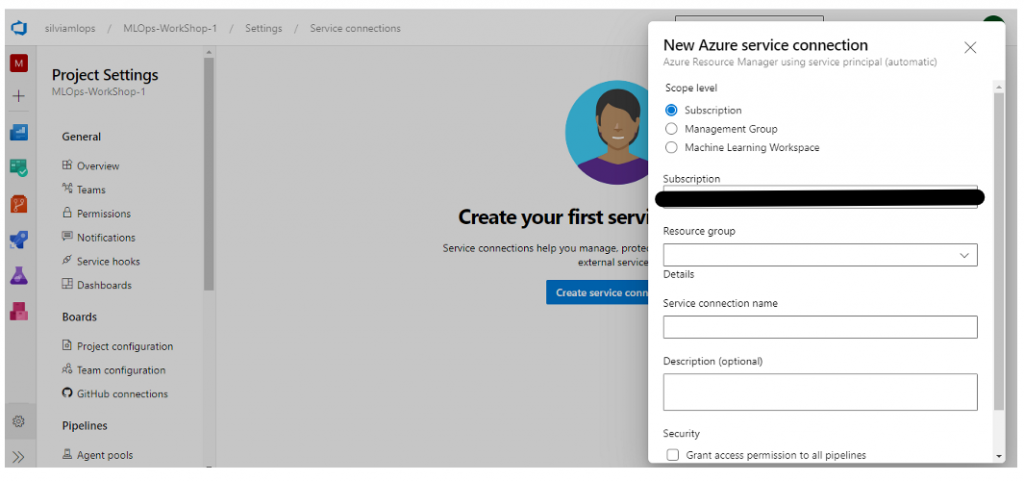Click the Create service connection button
The width and height of the screenshot is (1024, 481).
pos(598,293)
